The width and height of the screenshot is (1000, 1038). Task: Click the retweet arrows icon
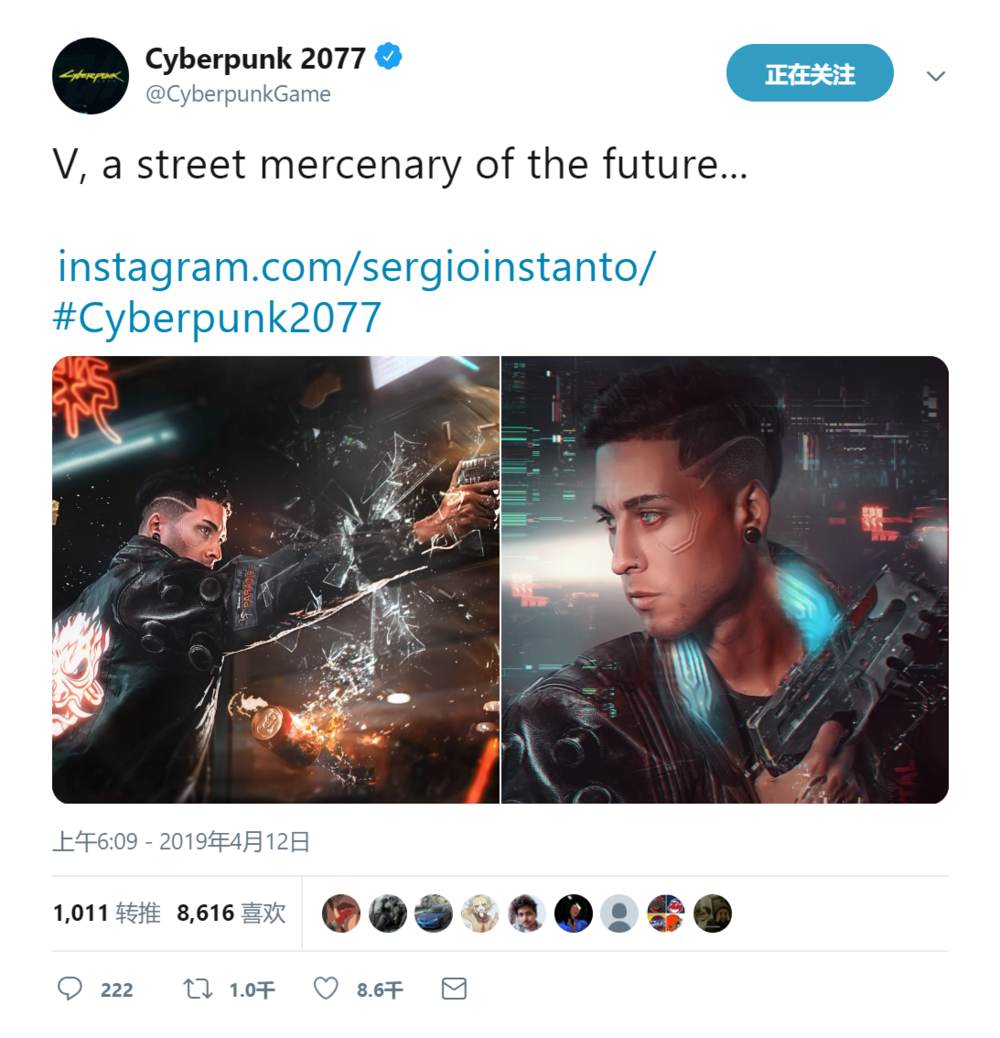point(197,989)
